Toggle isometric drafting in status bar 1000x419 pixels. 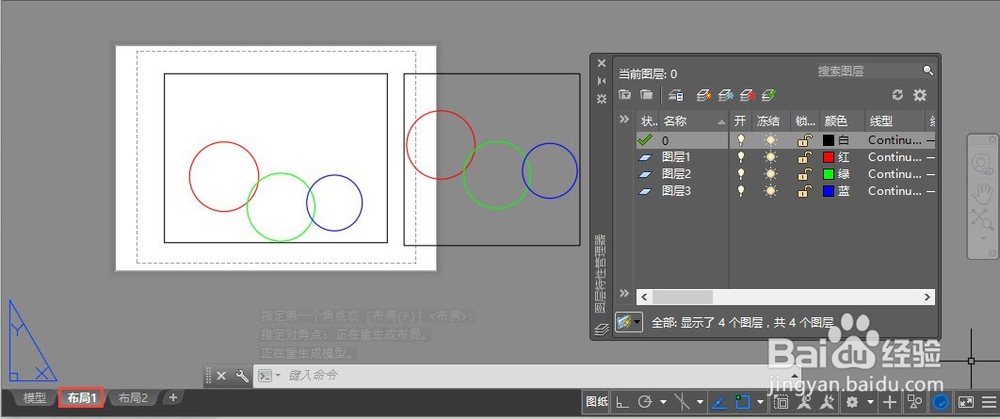[x=682, y=402]
